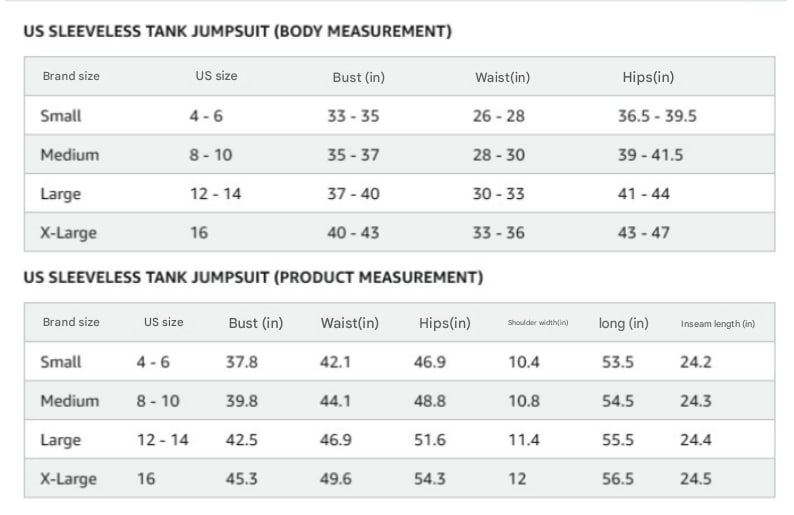Viewport: 794px width, 515px height.
Task: Select the 51.6 hips value for Large
Action: (x=430, y=440)
